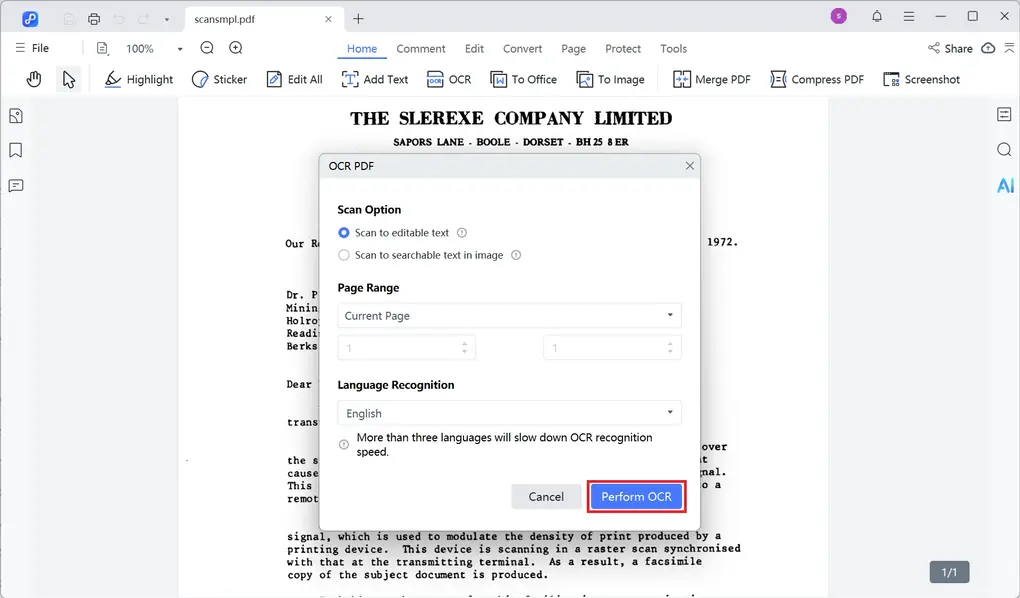
Task: Increase the starting page number with the stepper
Action: (x=462, y=343)
